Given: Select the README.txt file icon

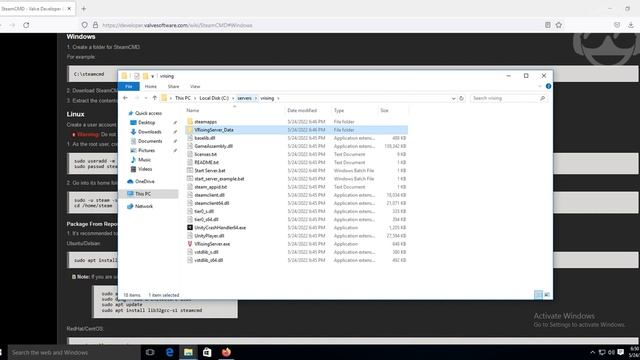Looking at the screenshot, I should click(190, 162).
